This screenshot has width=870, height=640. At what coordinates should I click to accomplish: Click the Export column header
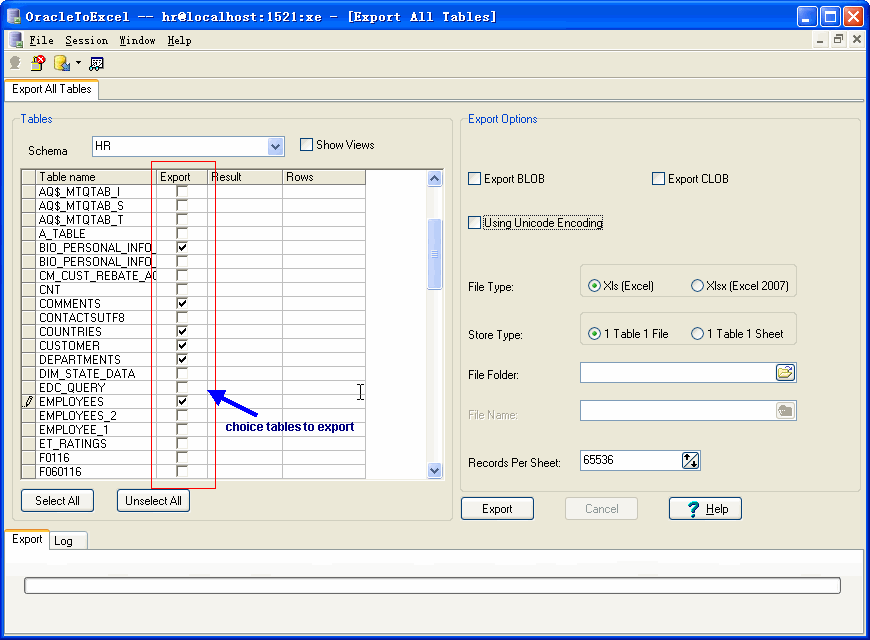[182, 177]
